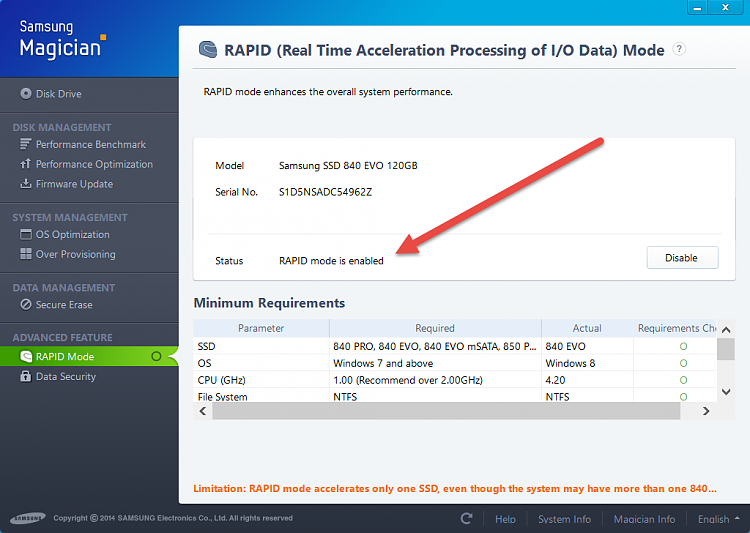Image resolution: width=750 pixels, height=533 pixels.
Task: Click the Requirements Check column header
Action: pos(675,328)
